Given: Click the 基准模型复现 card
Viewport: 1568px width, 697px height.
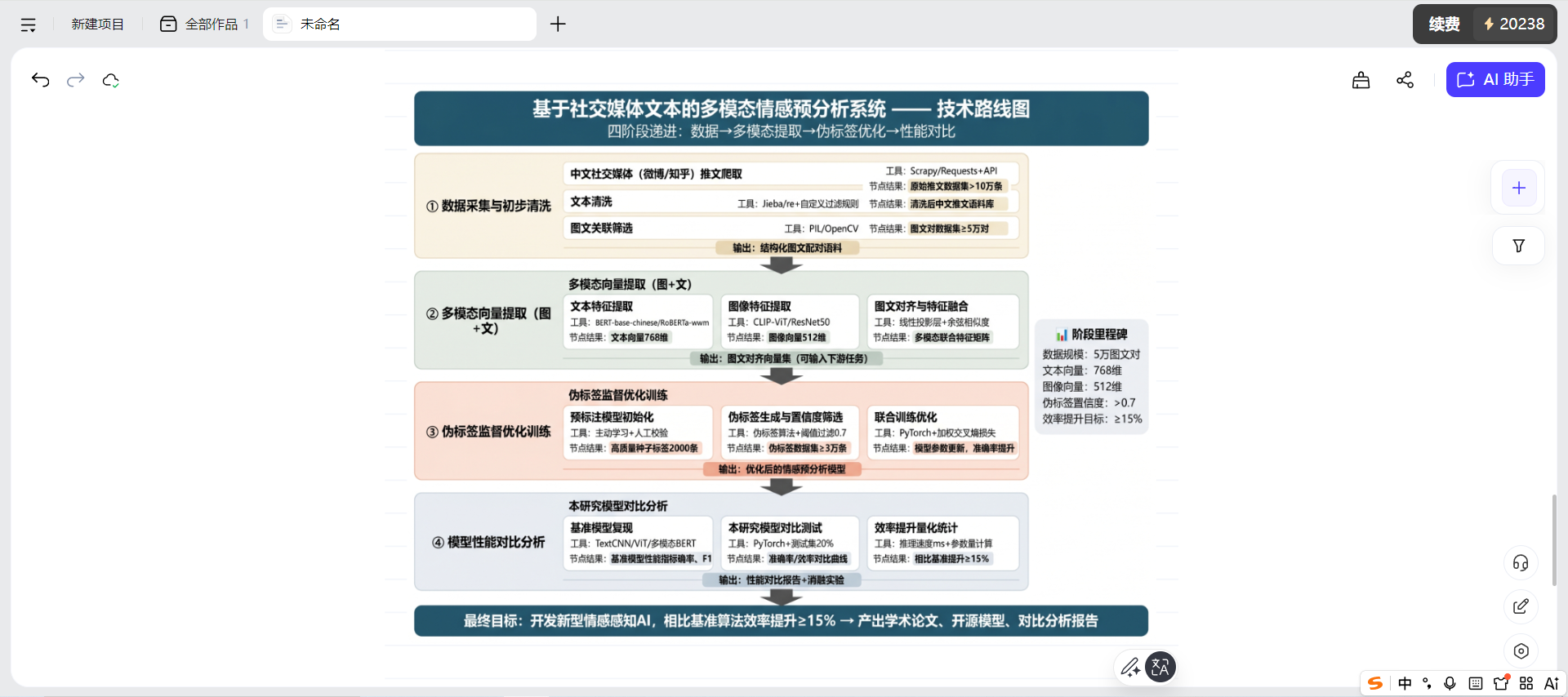Looking at the screenshot, I should click(x=638, y=543).
